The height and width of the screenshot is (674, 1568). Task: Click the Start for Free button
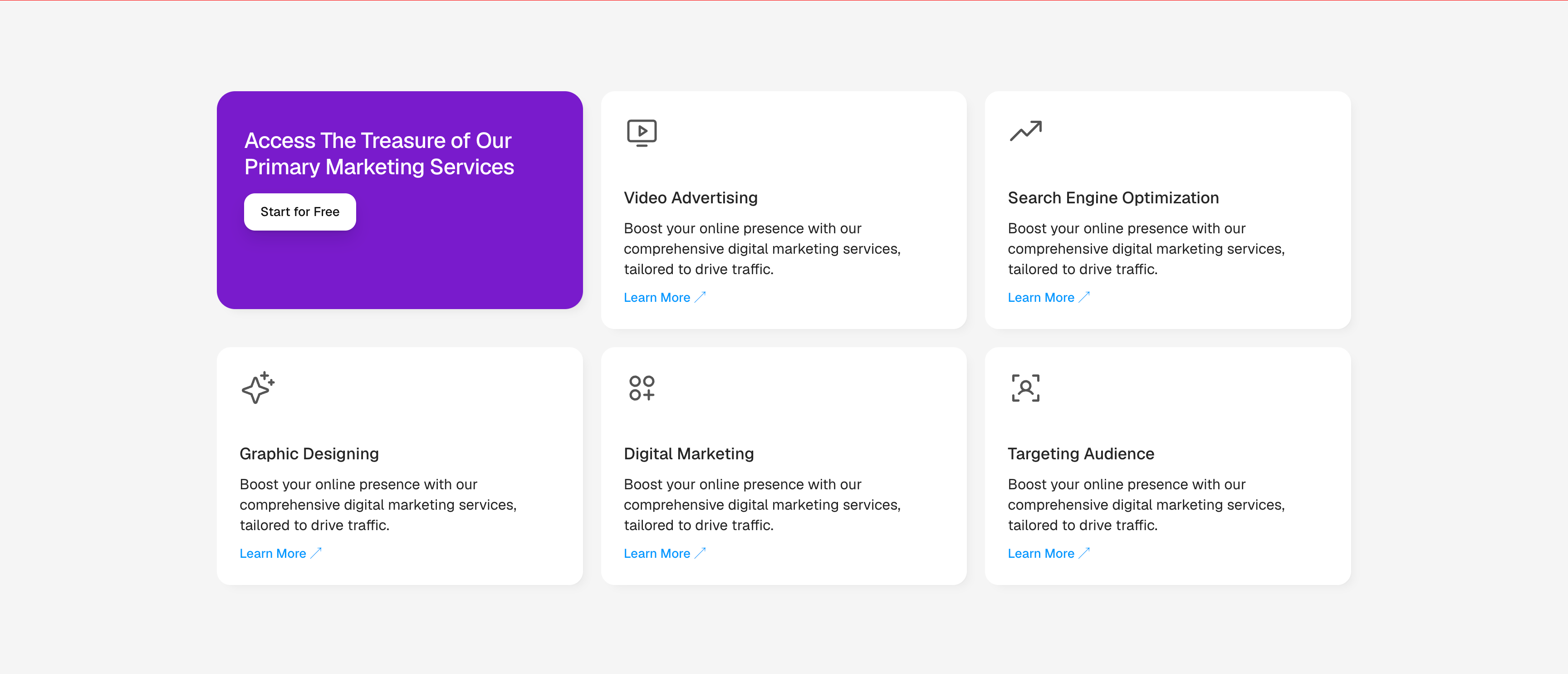[299, 212]
